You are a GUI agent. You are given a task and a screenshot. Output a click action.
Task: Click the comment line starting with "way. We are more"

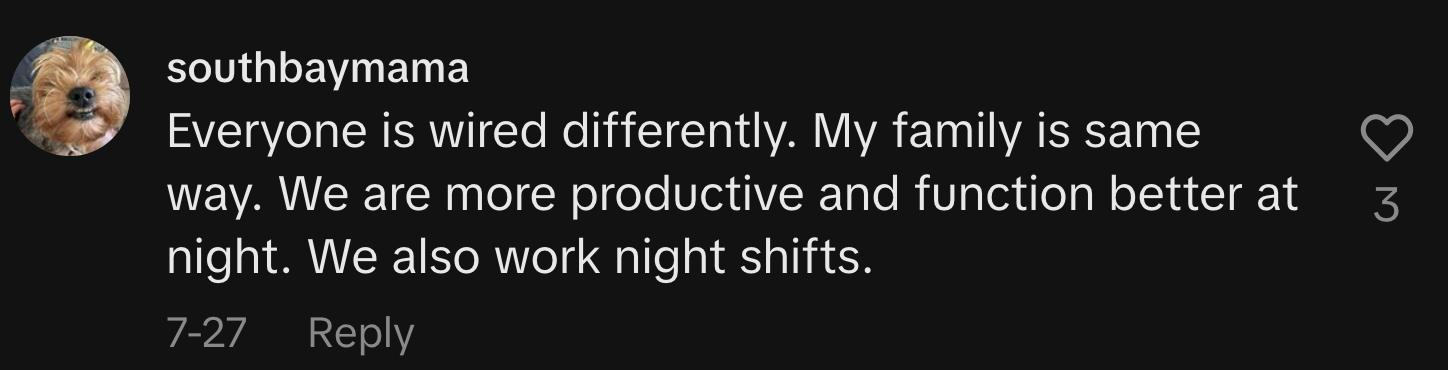click(732, 195)
